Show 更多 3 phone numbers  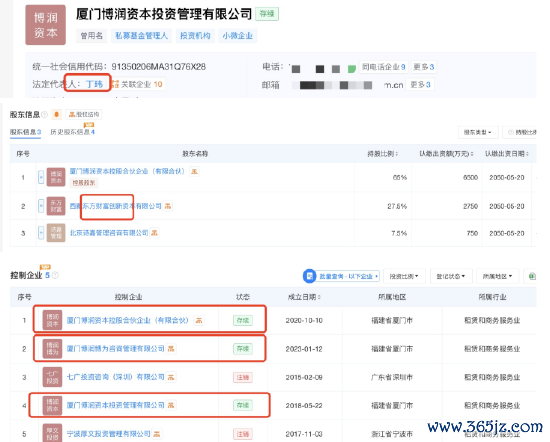(423, 67)
